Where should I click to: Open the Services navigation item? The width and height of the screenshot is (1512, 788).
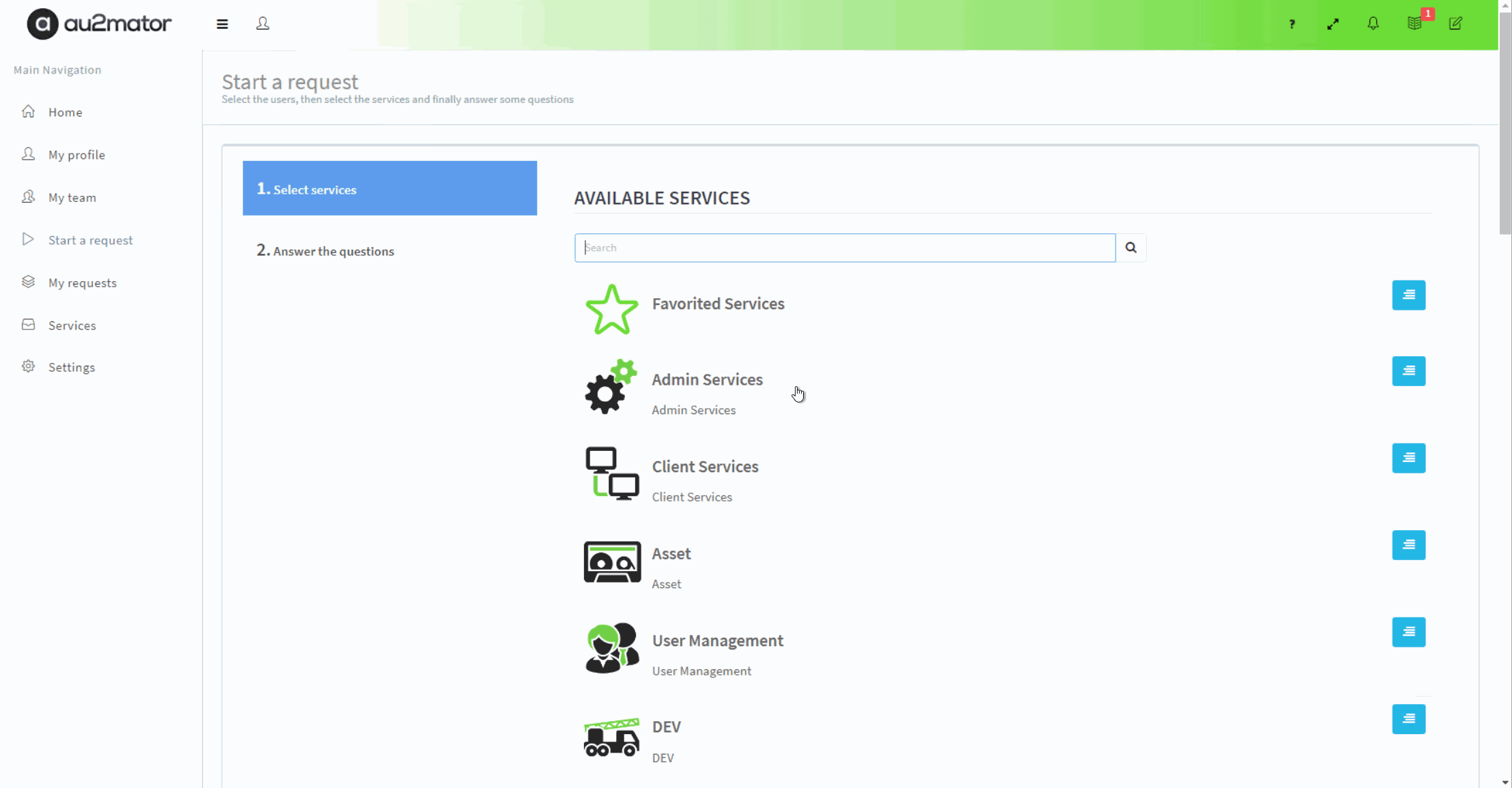(x=72, y=325)
